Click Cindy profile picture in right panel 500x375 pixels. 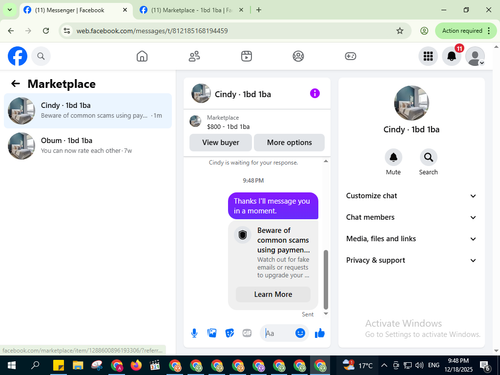point(411,103)
